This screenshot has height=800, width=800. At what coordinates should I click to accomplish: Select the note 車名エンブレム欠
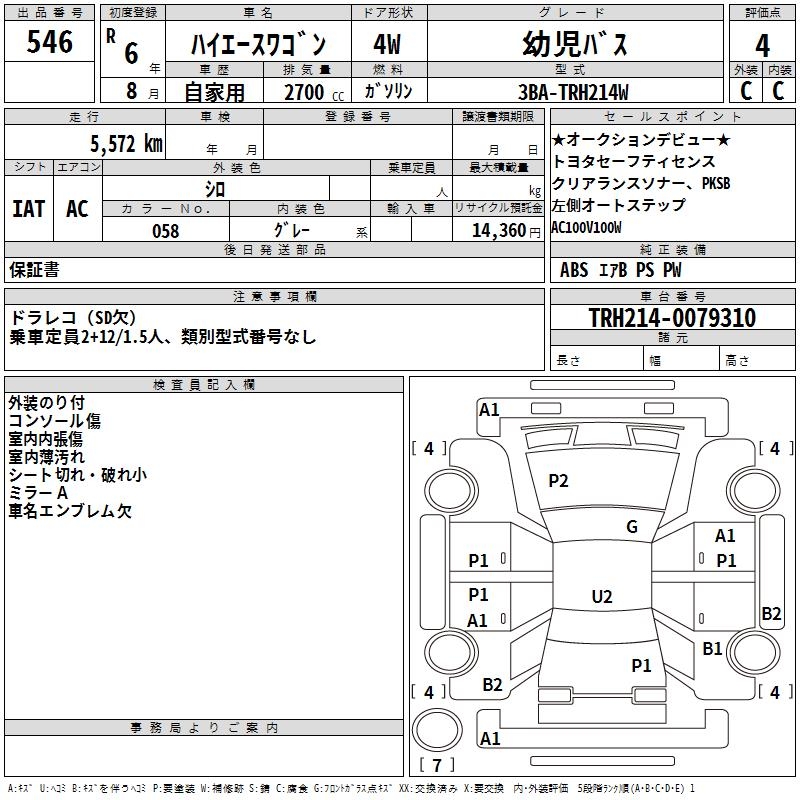(70, 510)
